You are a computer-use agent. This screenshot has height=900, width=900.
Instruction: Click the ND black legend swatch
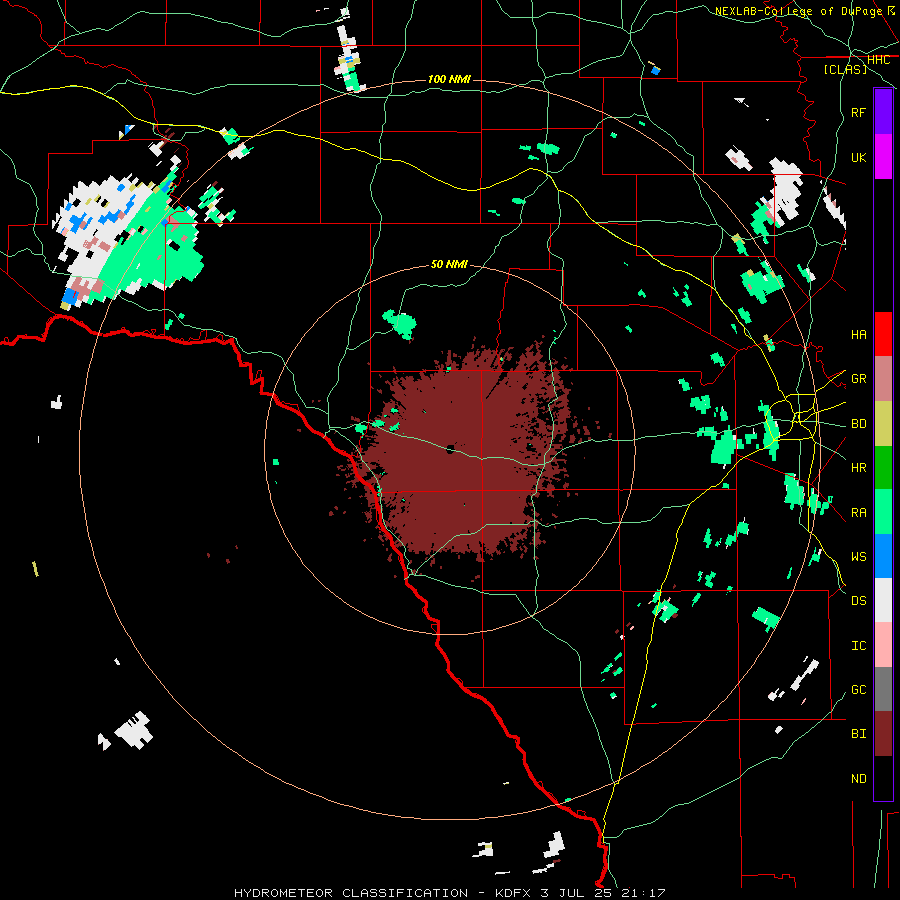coord(883,778)
